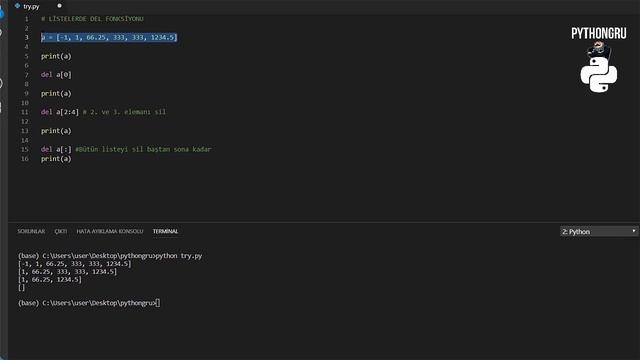The width and height of the screenshot is (640, 360).
Task: Click terminal output '[-1, 1, 66.25, 333, 333, 1234.5]'
Action: coord(75,264)
